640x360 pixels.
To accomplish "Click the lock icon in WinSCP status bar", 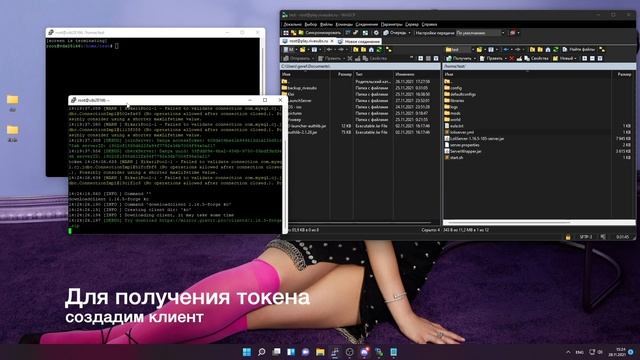I will tap(568, 237).
